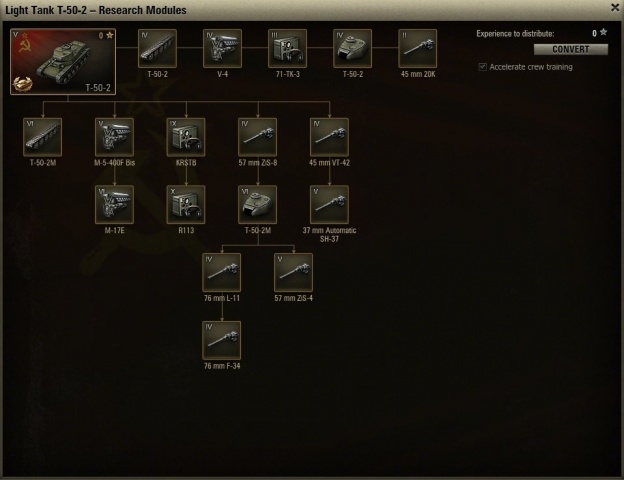Select the T-50-2 tank vehicle card
This screenshot has width=624, height=480.
63,61
